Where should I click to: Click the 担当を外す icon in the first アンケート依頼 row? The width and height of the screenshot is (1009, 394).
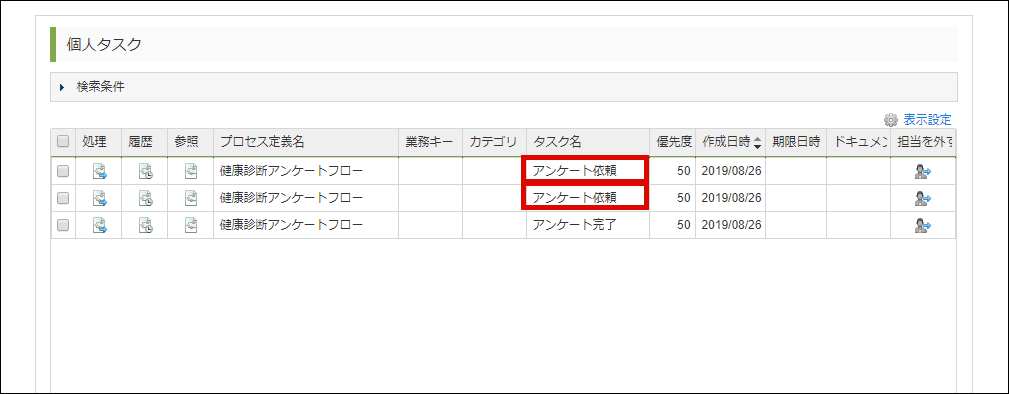click(x=923, y=171)
